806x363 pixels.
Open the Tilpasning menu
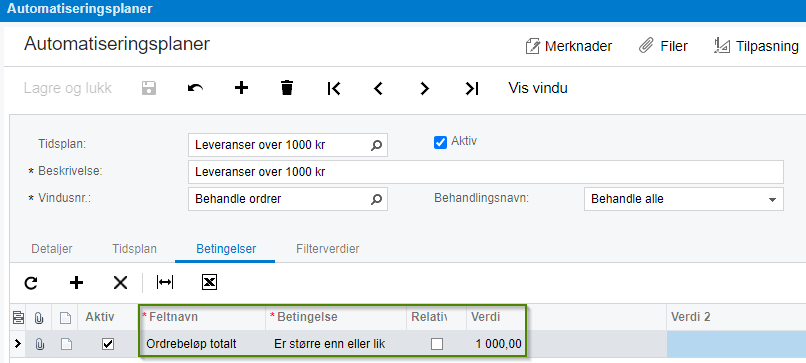tap(757, 46)
